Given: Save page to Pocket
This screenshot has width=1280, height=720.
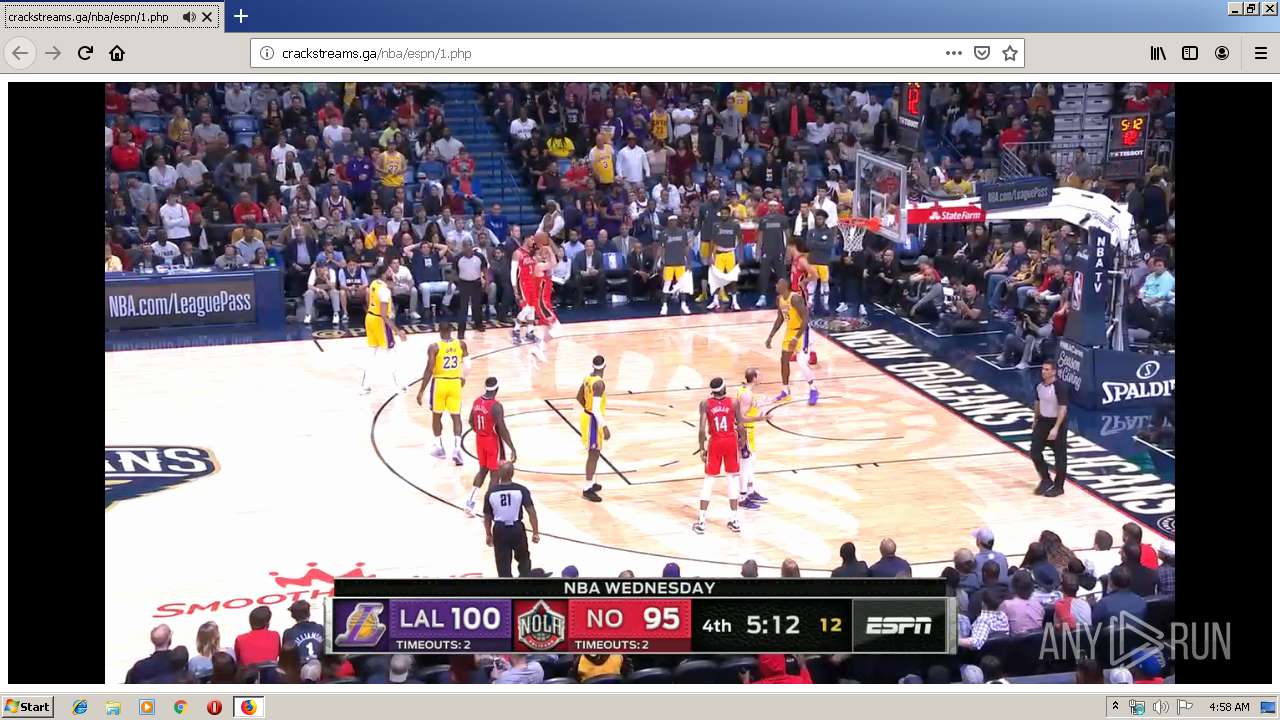Looking at the screenshot, I should tap(982, 53).
